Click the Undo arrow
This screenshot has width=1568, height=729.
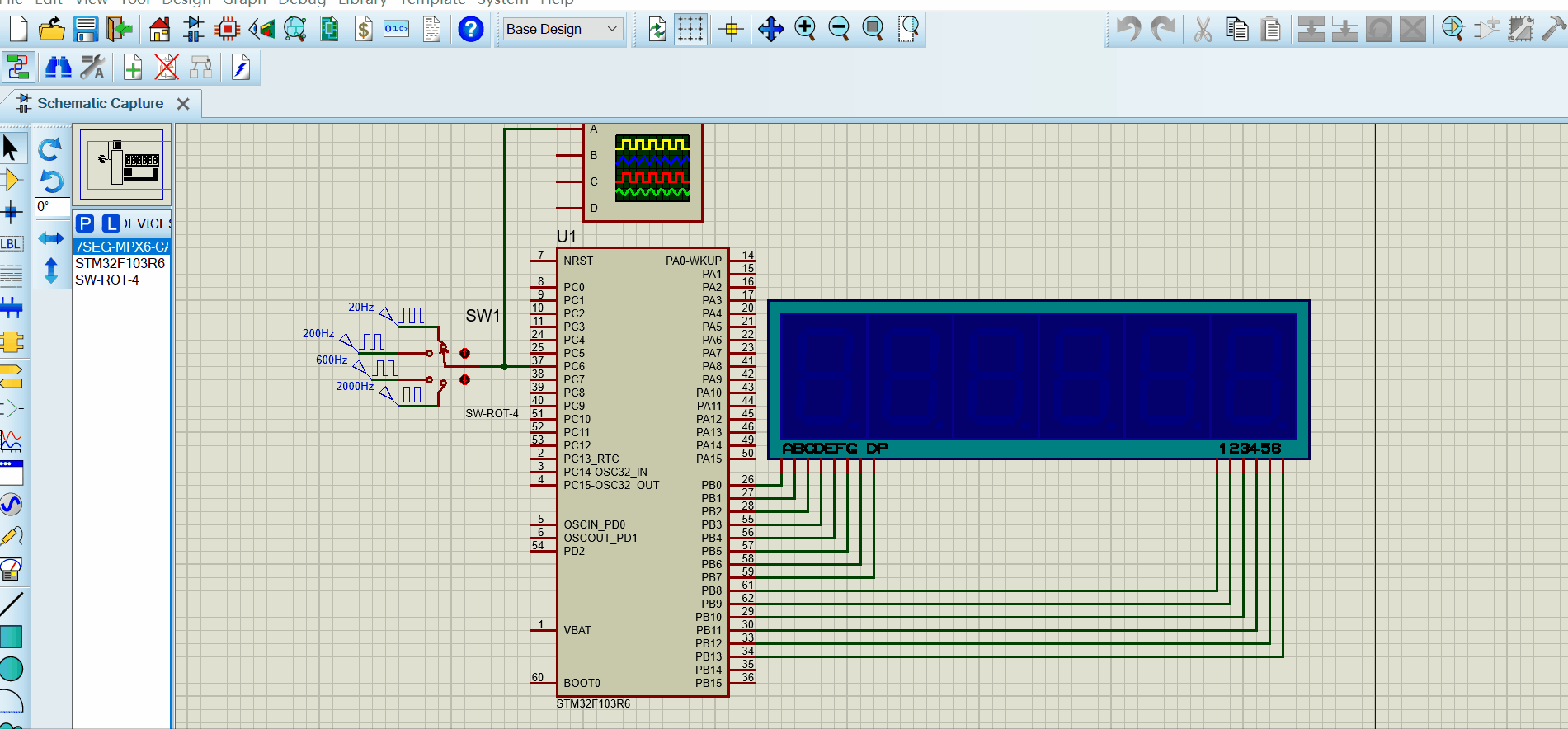[x=1128, y=29]
